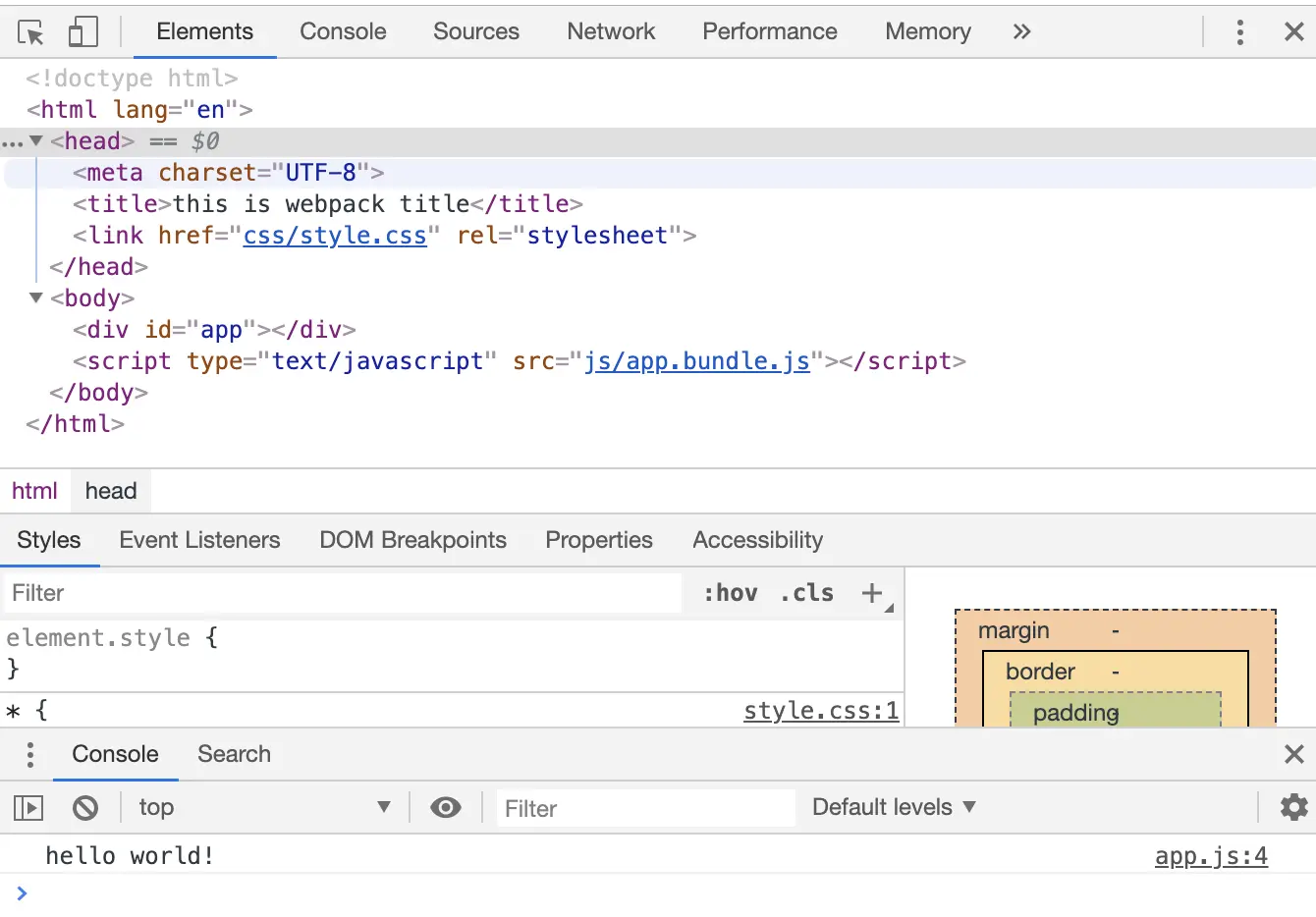Toggle the :hov element state panel
The width and height of the screenshot is (1316, 917).
[x=730, y=593]
